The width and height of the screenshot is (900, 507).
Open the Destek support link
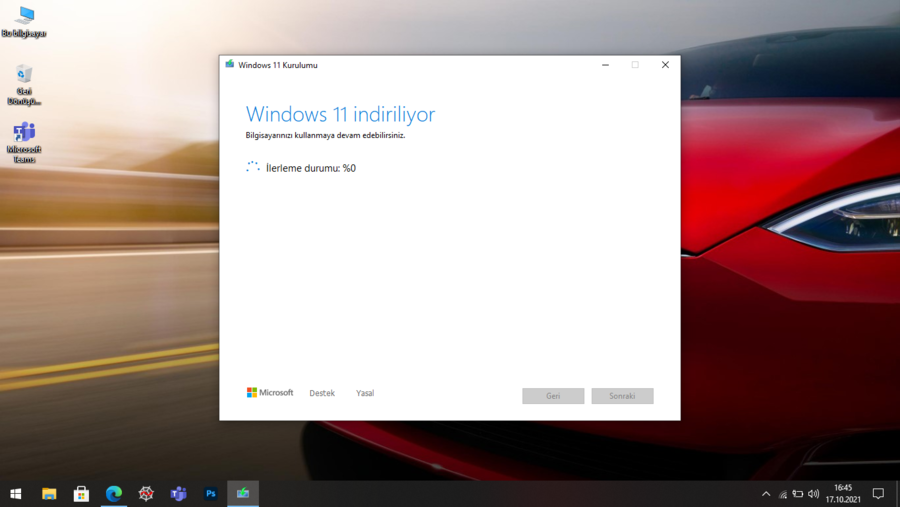pyautogui.click(x=322, y=393)
